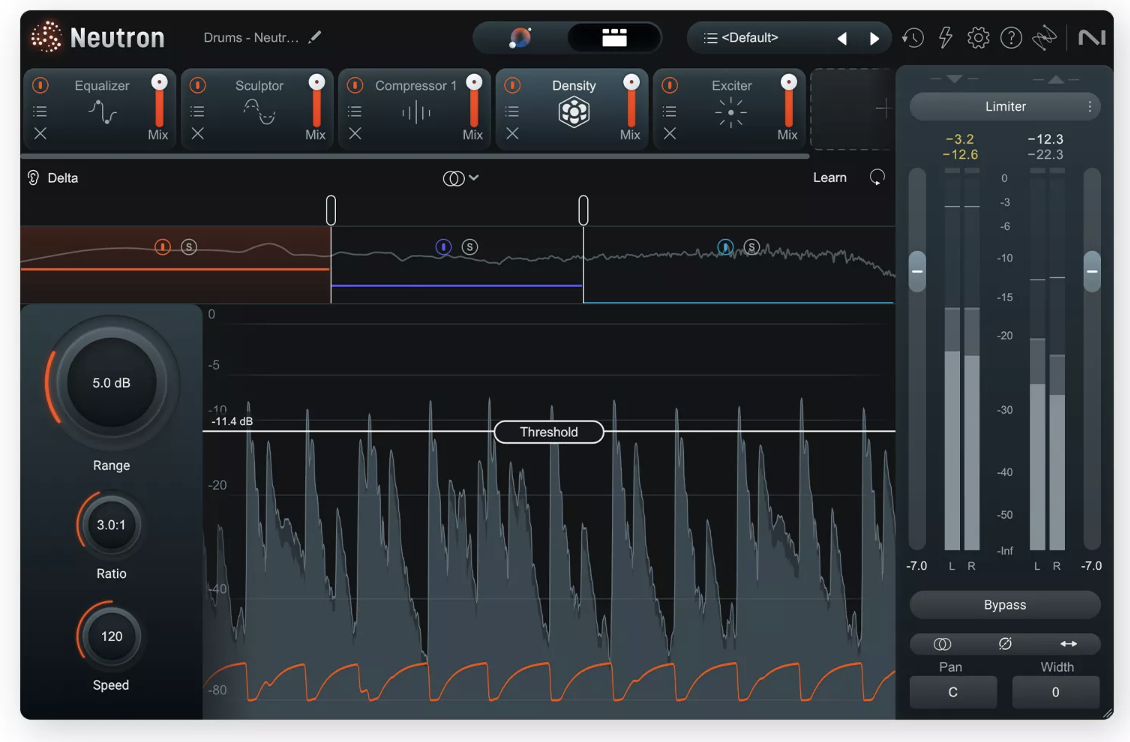
Task: Select the Sculptor module icon
Action: [259, 112]
